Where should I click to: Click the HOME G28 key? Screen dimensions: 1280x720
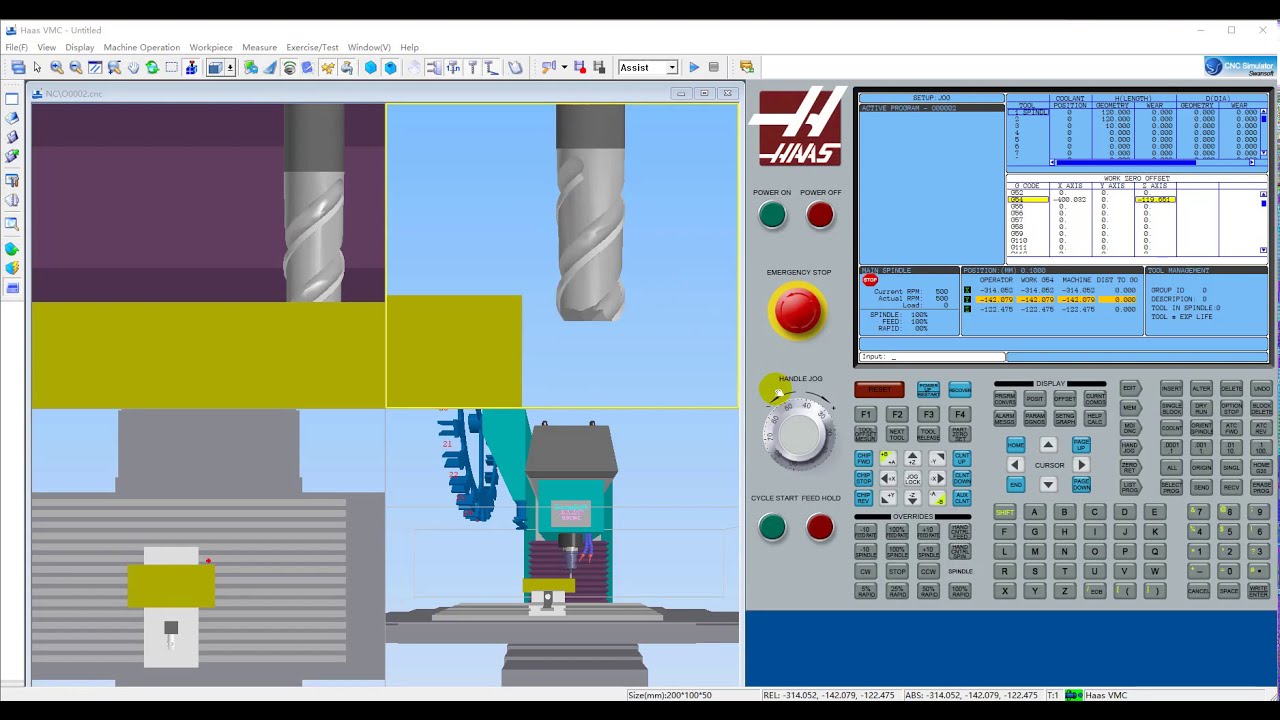[x=1261, y=467]
